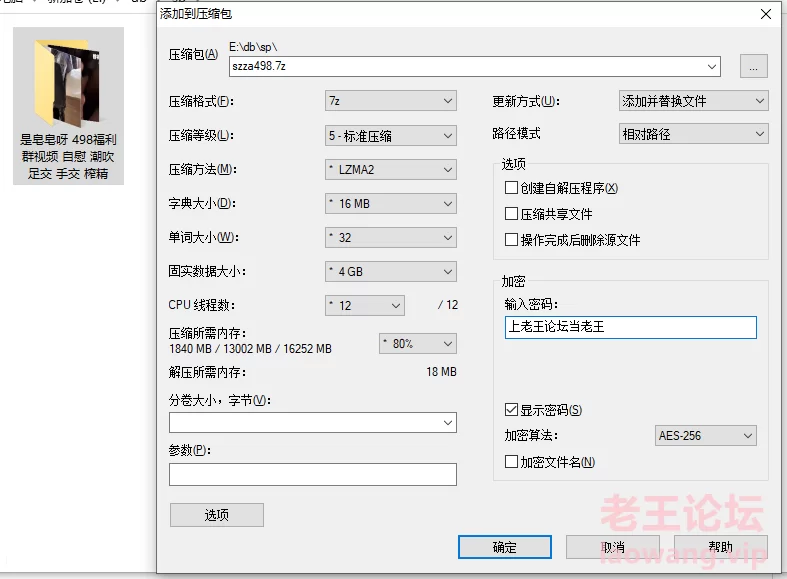Open the 压缩方法 LZMA2 dropdown

(x=390, y=170)
